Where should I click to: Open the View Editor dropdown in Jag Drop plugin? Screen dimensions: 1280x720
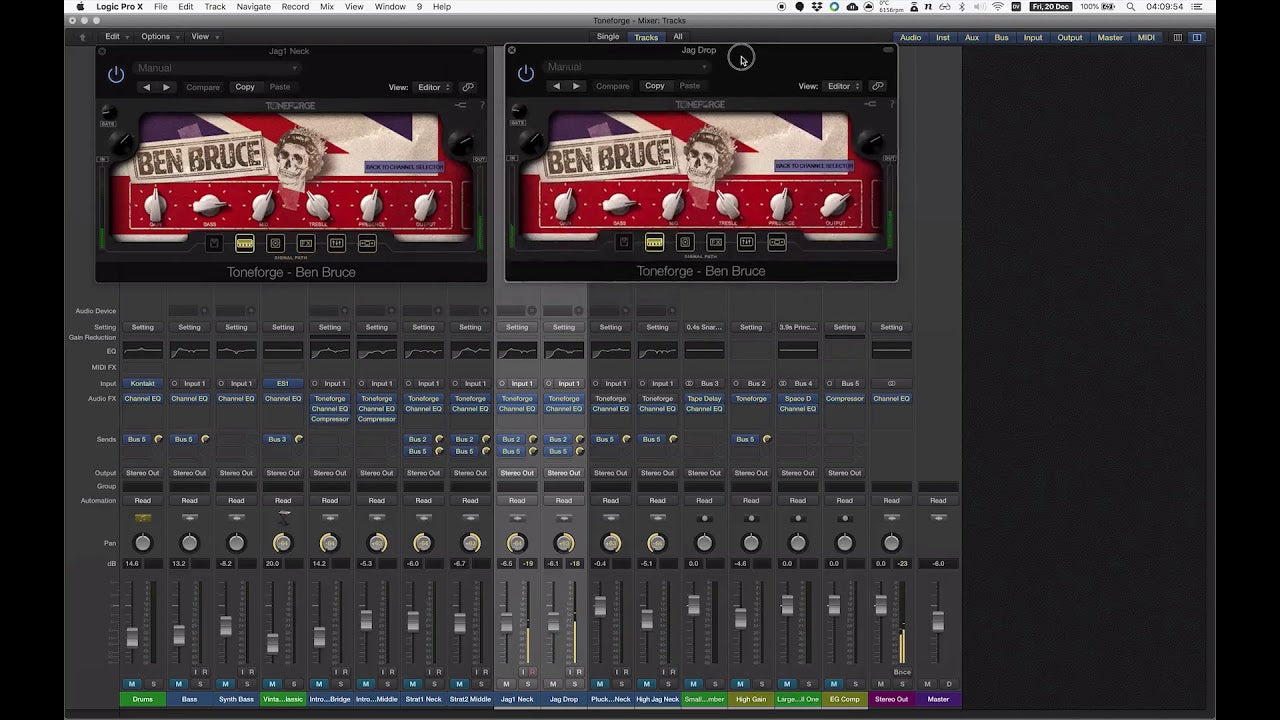[x=841, y=86]
